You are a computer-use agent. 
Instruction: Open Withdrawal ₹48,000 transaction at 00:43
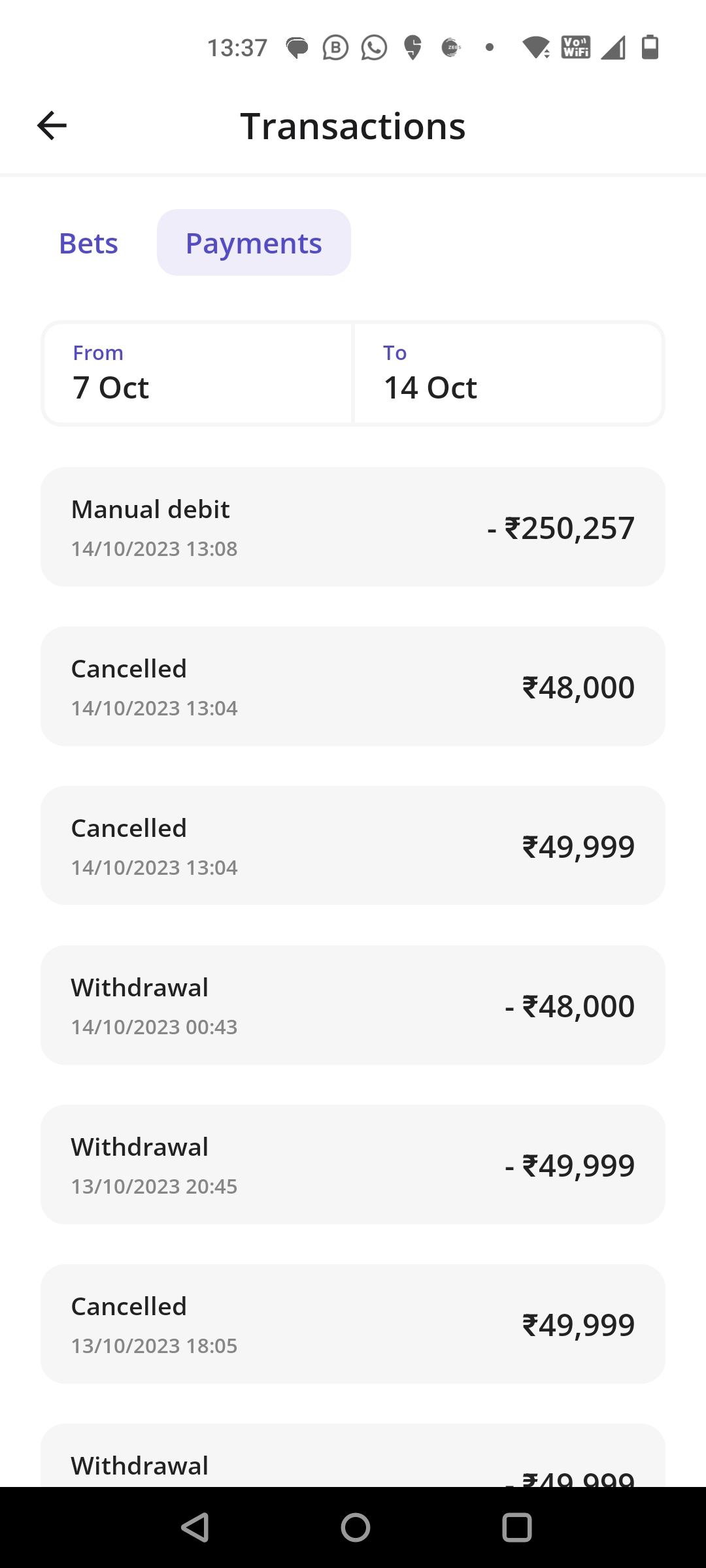pyautogui.click(x=353, y=1005)
